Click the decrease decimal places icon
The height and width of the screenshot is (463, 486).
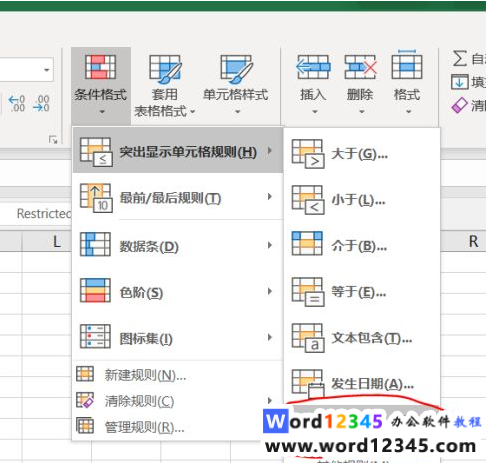point(41,104)
